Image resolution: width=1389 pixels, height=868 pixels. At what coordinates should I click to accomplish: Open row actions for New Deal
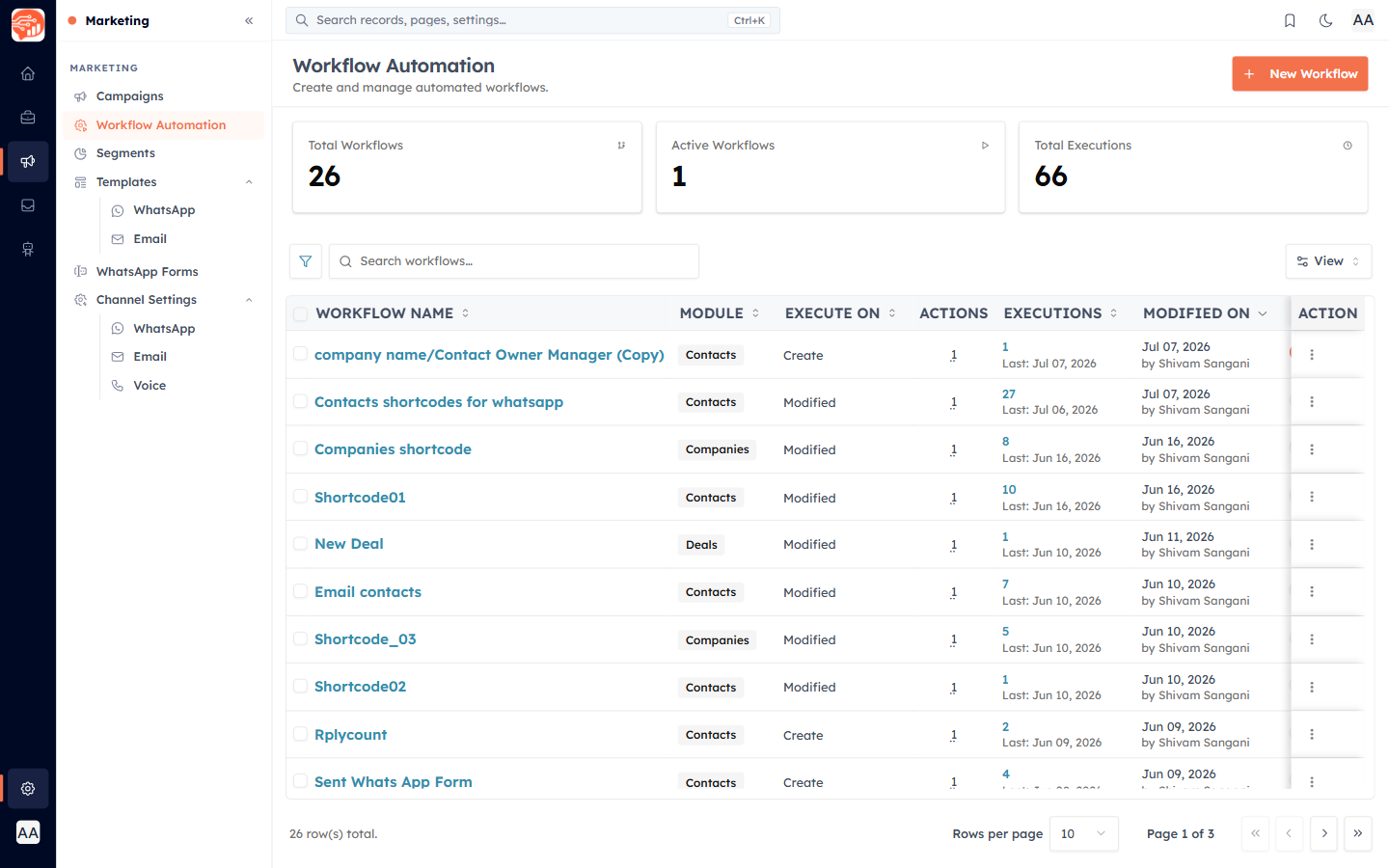click(1312, 545)
